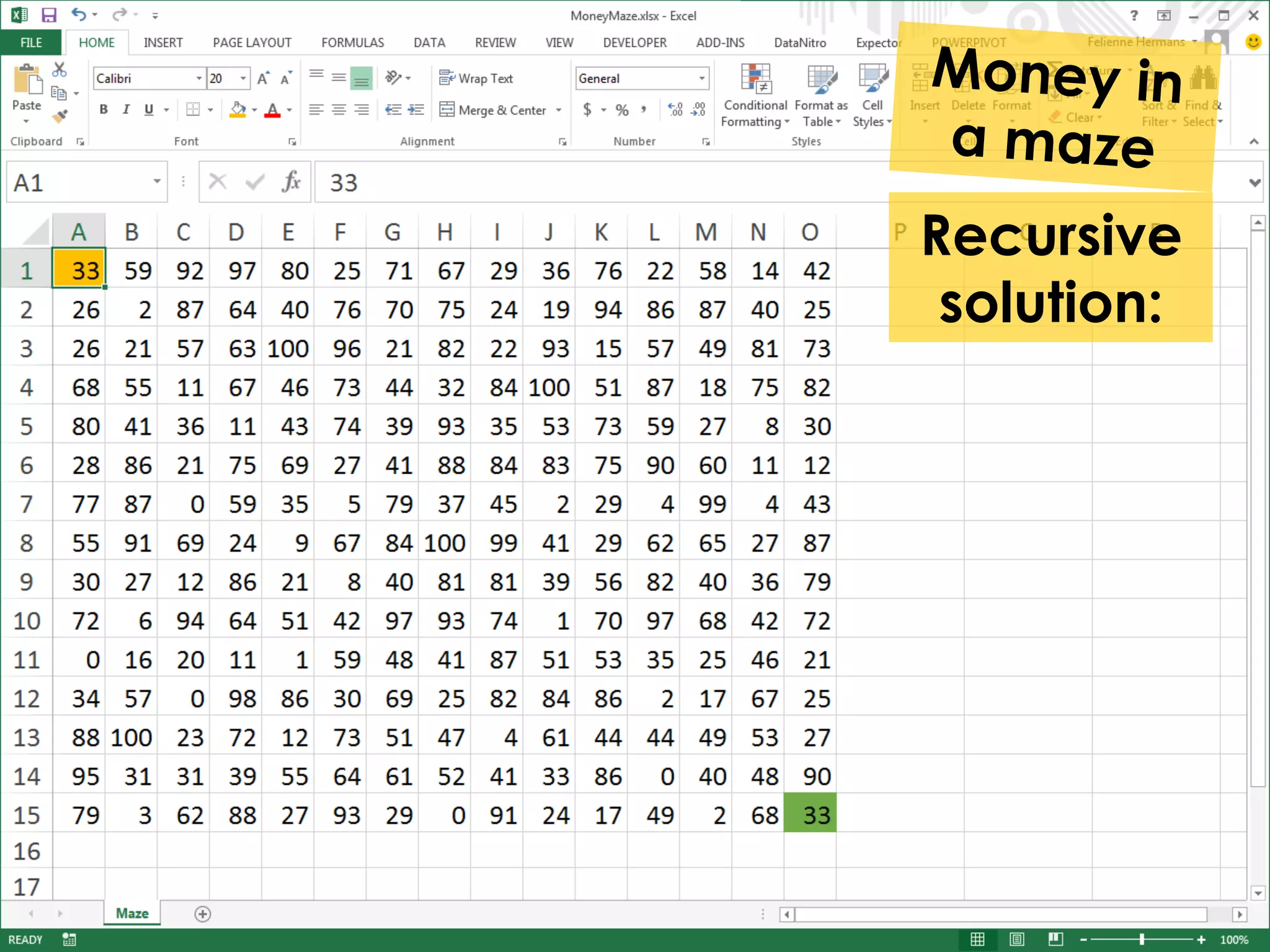Click Increase Decimal icon
The height and width of the screenshot is (952, 1270).
pos(675,110)
